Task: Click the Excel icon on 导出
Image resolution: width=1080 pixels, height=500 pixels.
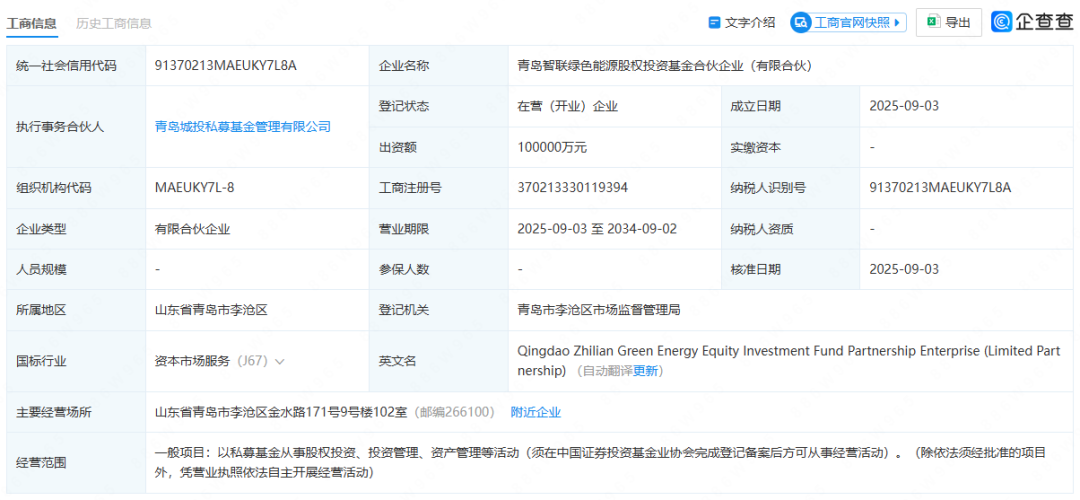Action: pyautogui.click(x=933, y=22)
